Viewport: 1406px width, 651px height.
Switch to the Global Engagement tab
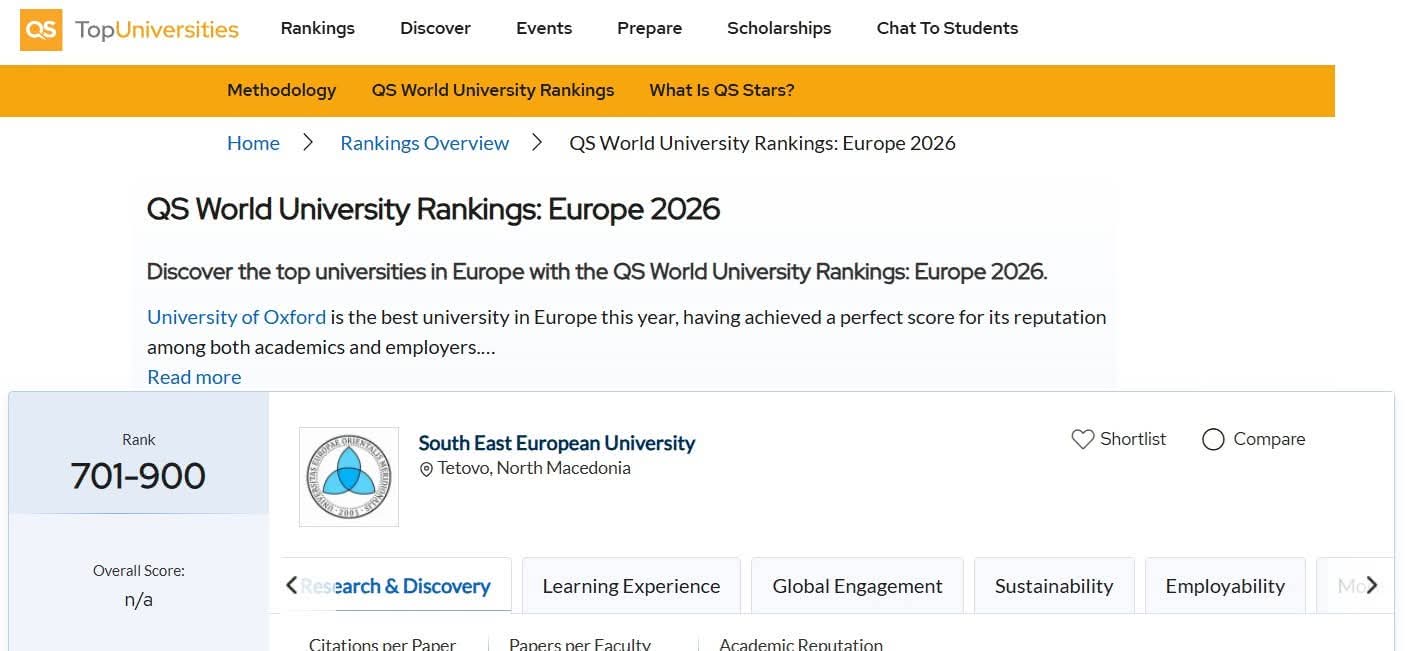857,586
